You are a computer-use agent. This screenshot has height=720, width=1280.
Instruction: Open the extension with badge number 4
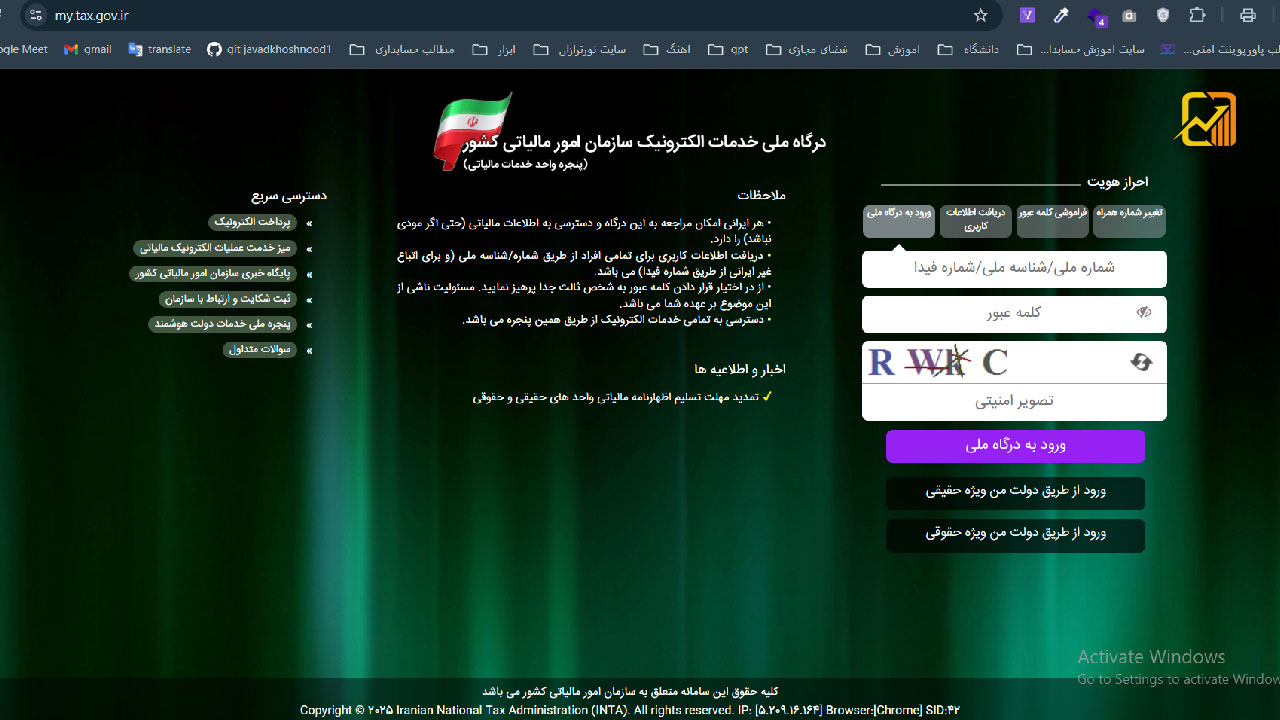pyautogui.click(x=1097, y=16)
